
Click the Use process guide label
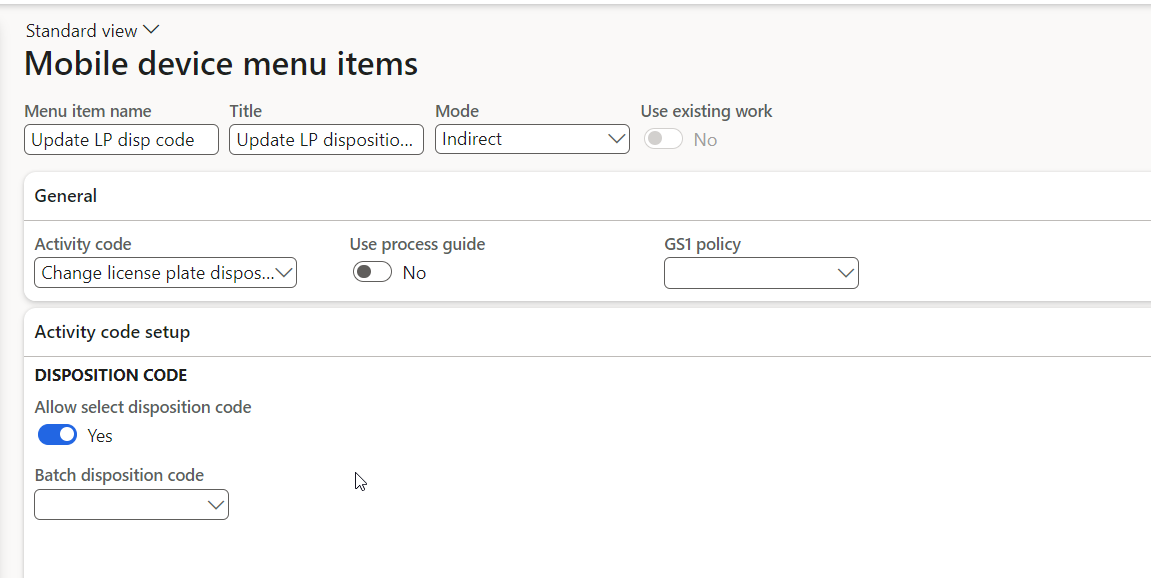[417, 244]
